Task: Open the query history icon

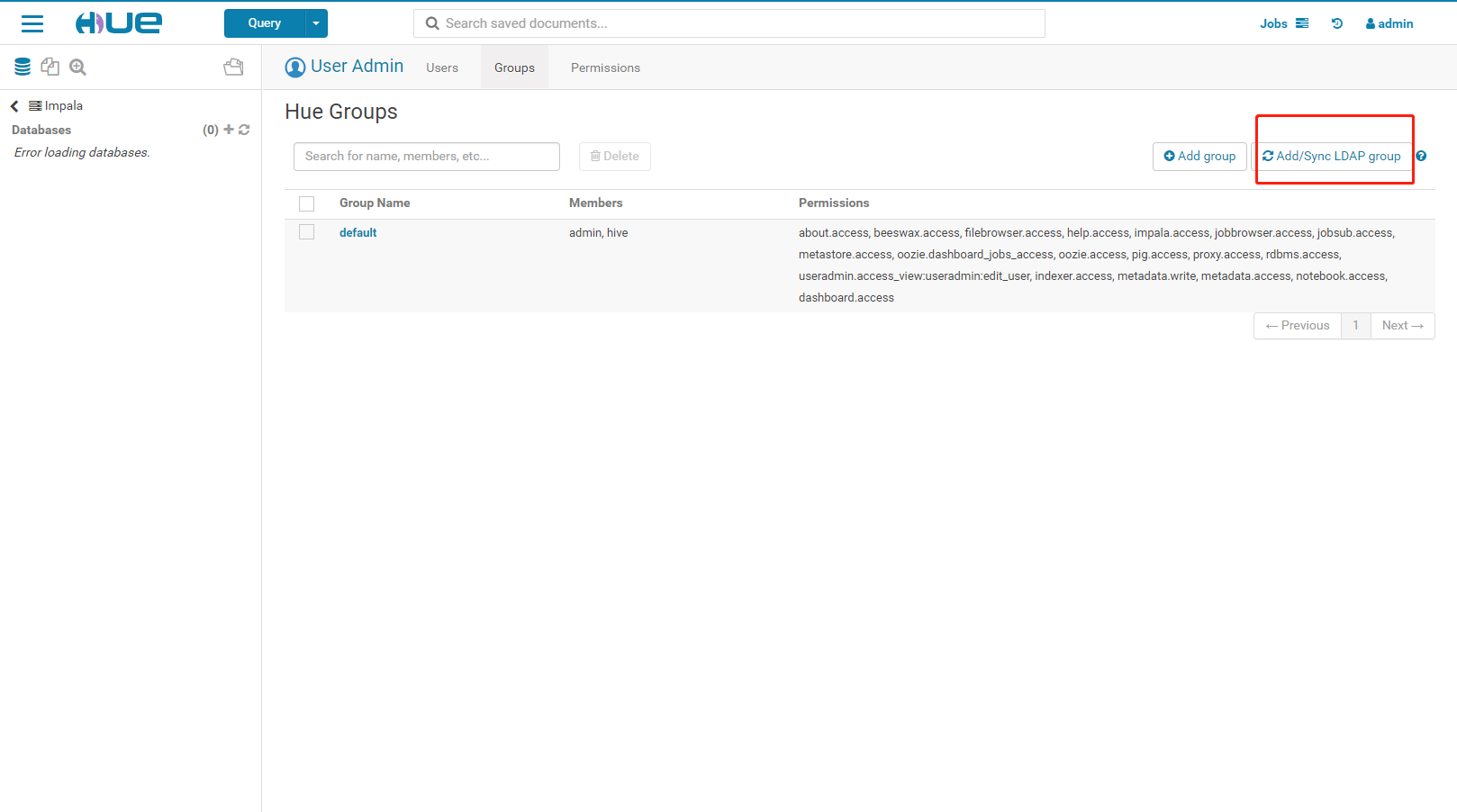Action: pyautogui.click(x=1337, y=23)
